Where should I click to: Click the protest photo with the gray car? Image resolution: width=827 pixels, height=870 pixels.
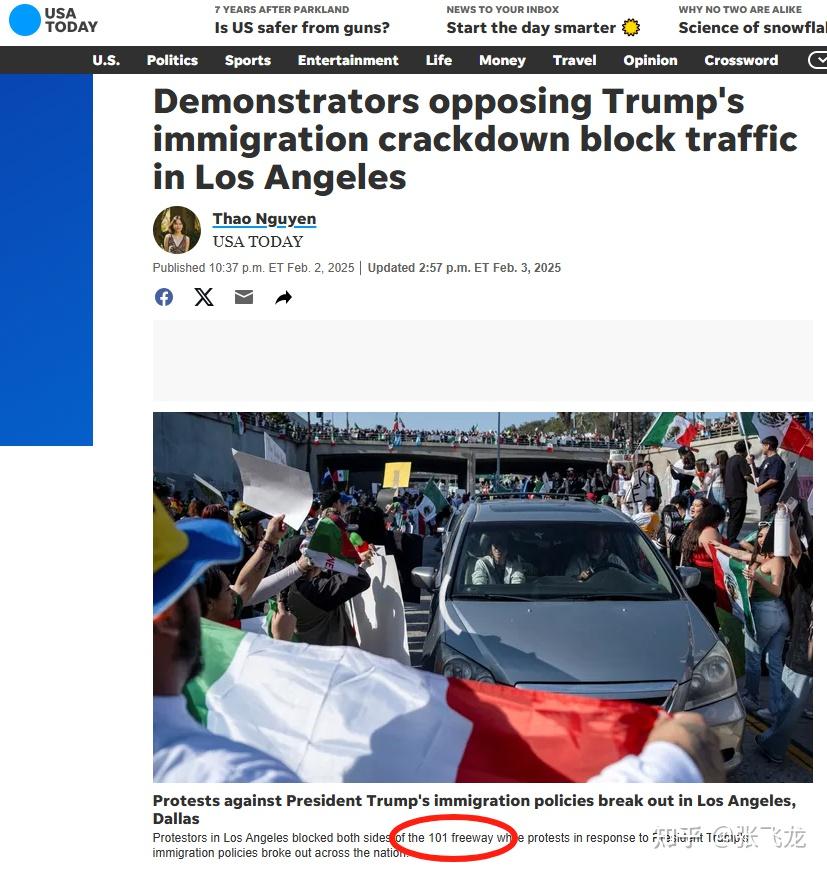[x=483, y=597]
